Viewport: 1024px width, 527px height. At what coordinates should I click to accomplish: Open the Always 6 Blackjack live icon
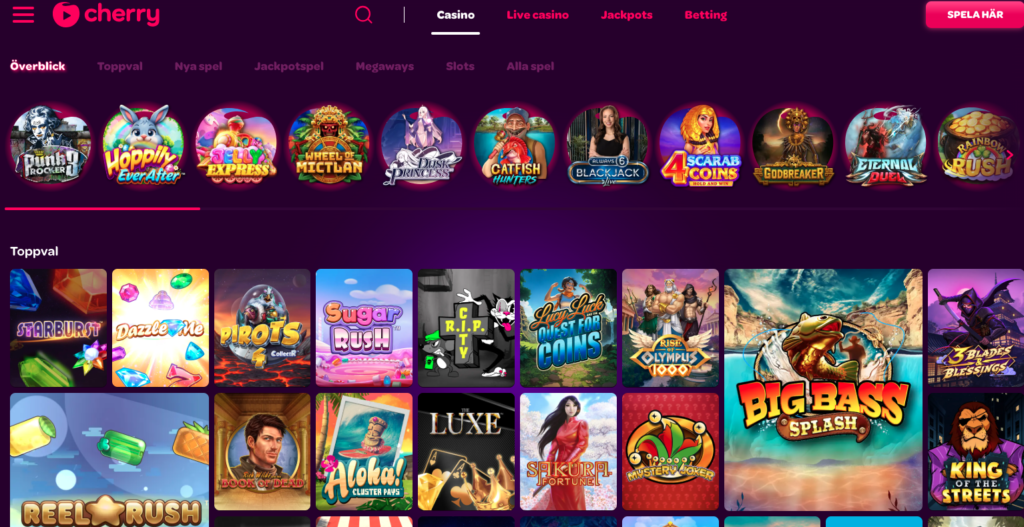click(607, 146)
